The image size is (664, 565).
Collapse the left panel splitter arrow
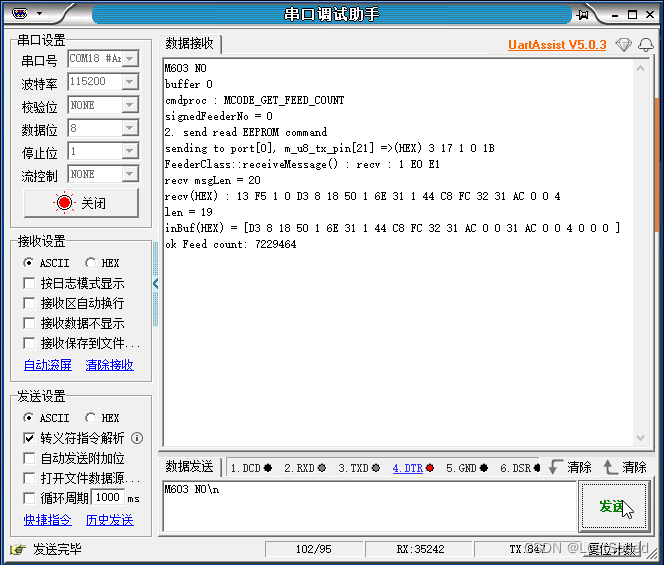155,283
